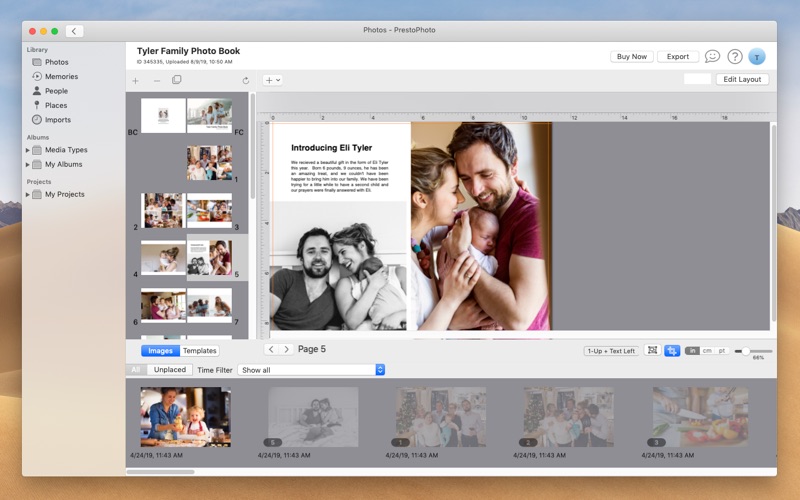
Task: Click the Buy Now button
Action: [631, 57]
